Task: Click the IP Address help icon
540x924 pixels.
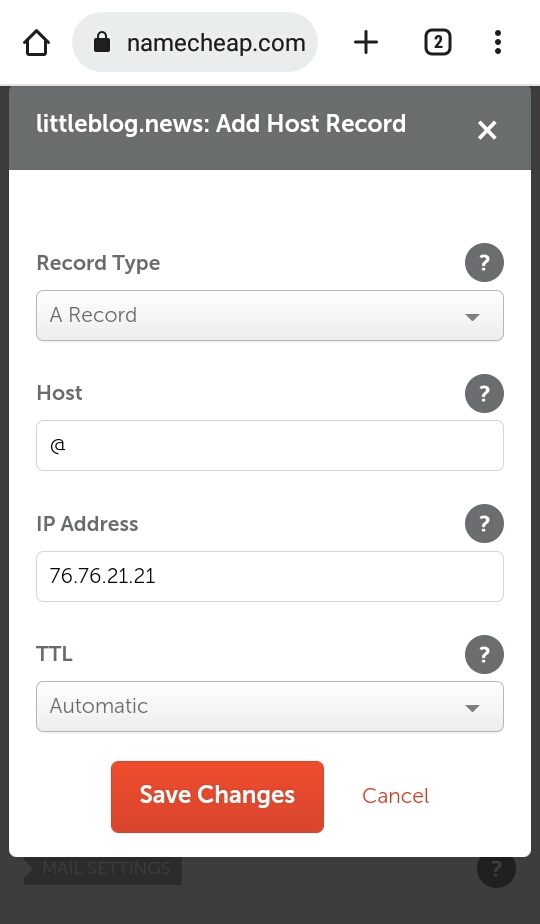Action: (484, 523)
